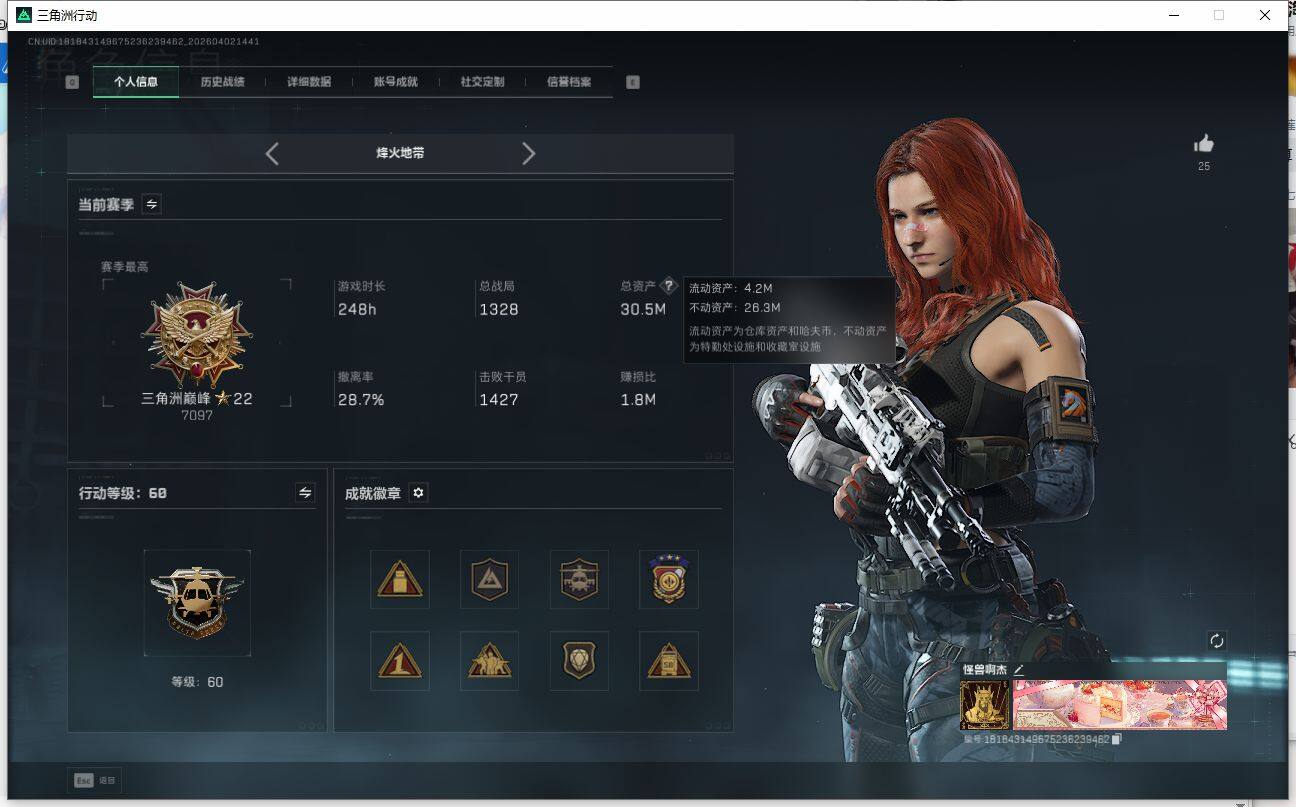The height and width of the screenshot is (807, 1296).
Task: Click the 烽火地带 mode title
Action: (400, 153)
